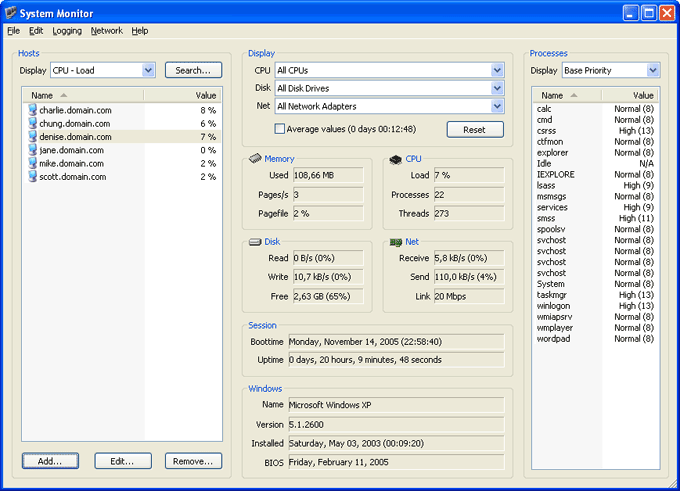Viewport: 680px width, 491px height.
Task: Click the Reset button
Action: [475, 129]
